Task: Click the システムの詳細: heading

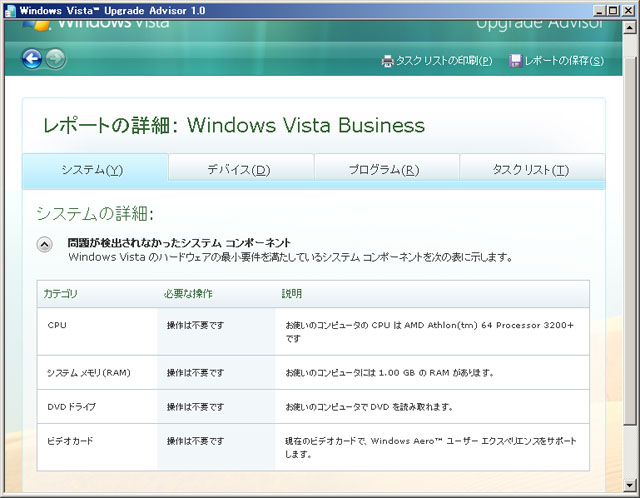Action: coord(95,213)
